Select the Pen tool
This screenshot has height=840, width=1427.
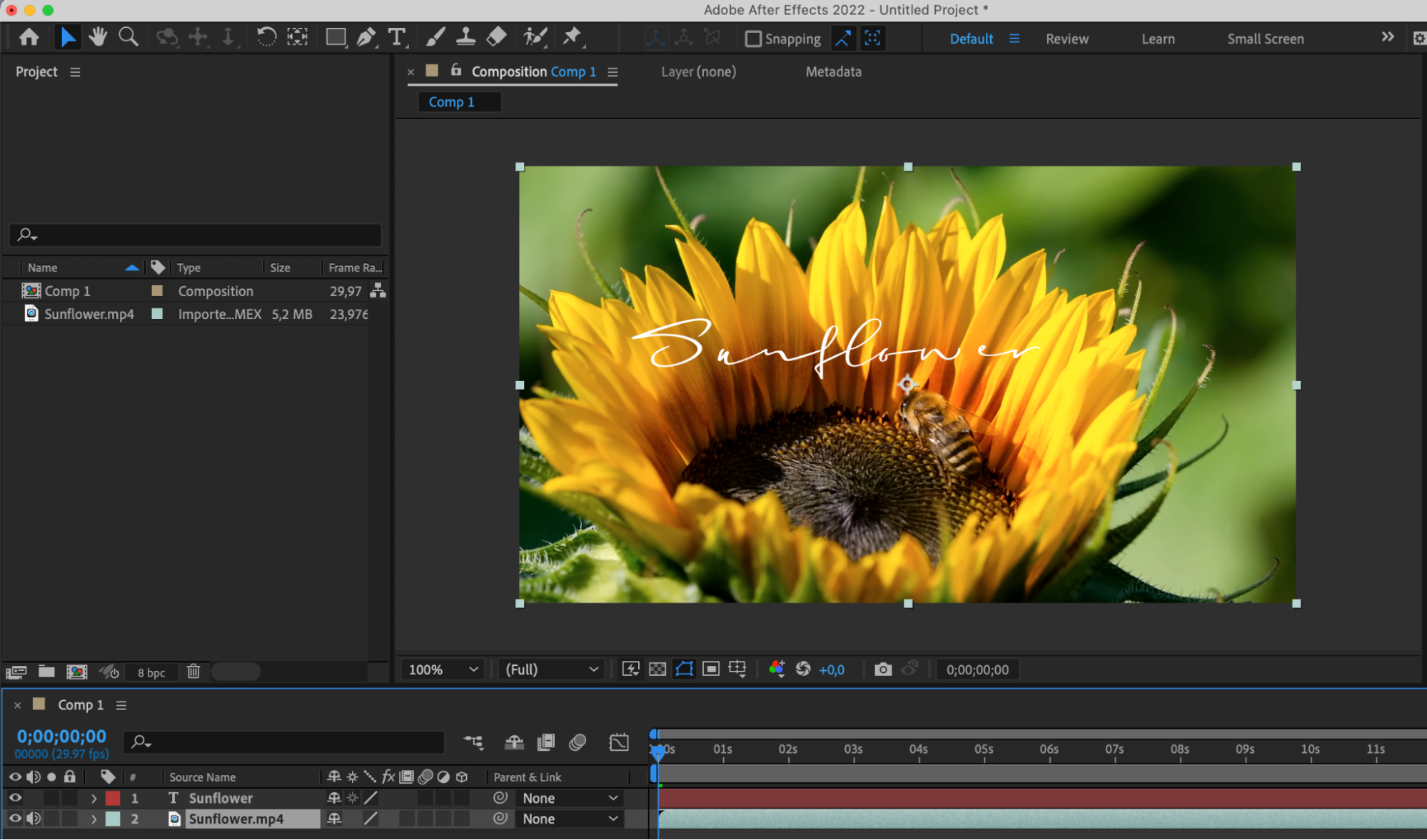pyautogui.click(x=365, y=37)
